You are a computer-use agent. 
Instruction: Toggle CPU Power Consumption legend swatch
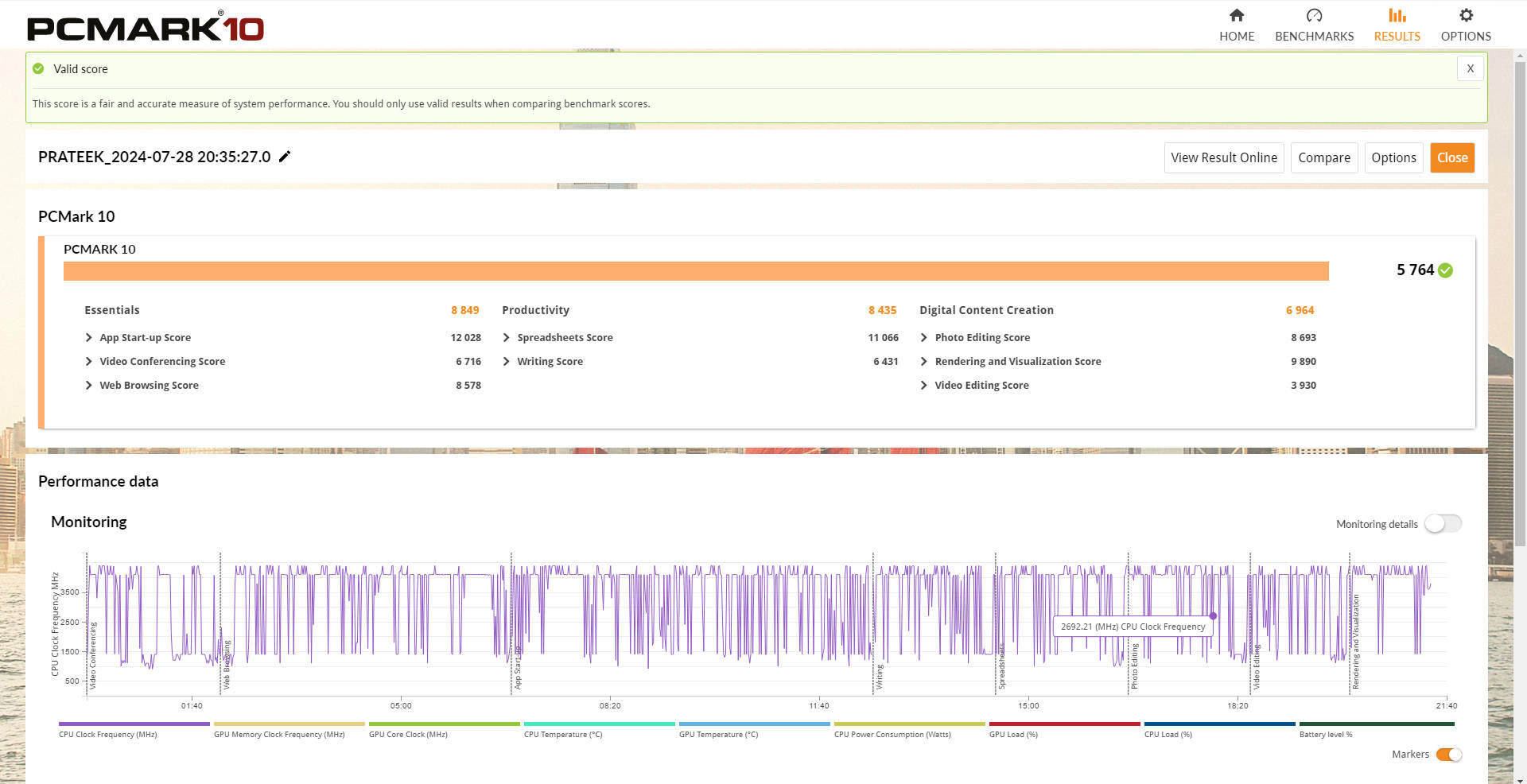point(910,724)
